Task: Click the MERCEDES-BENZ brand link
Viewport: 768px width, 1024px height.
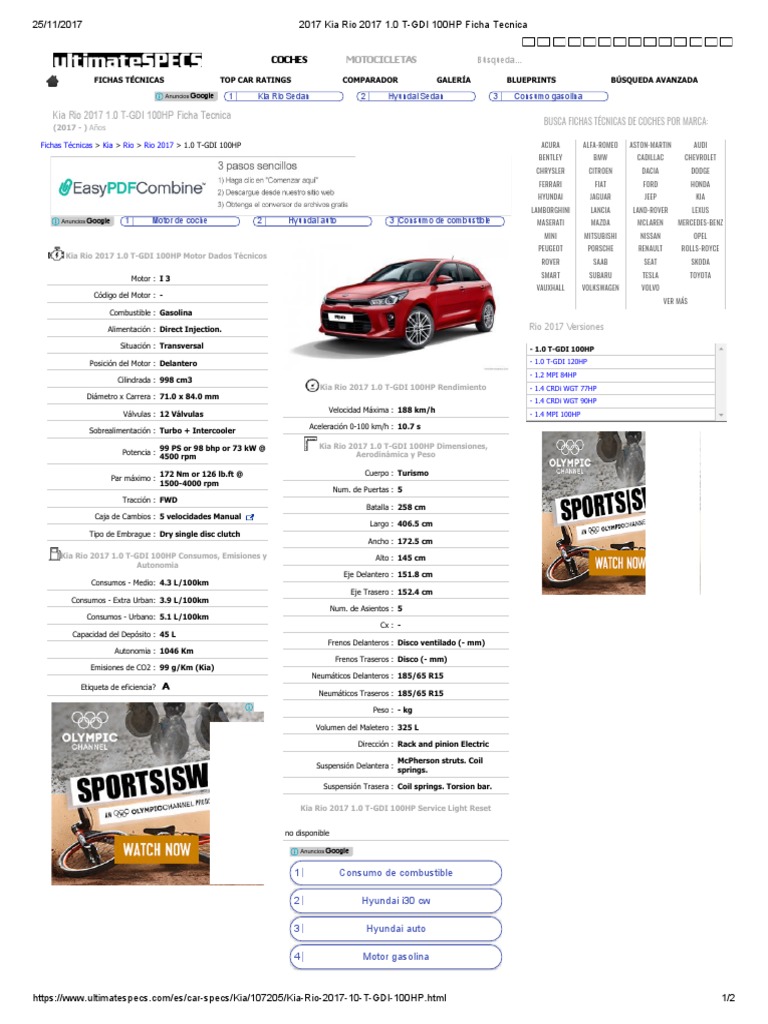Action: (x=700, y=223)
